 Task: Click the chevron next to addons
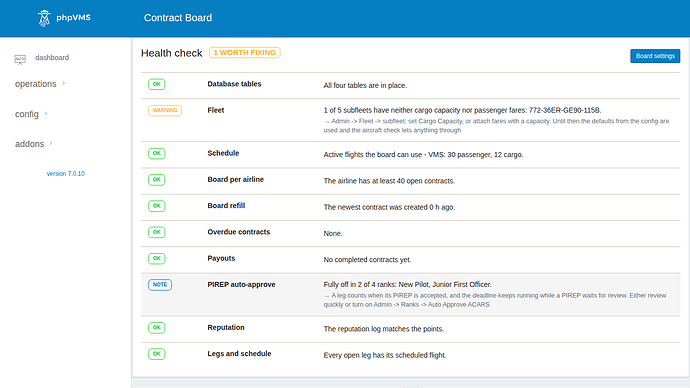click(51, 143)
